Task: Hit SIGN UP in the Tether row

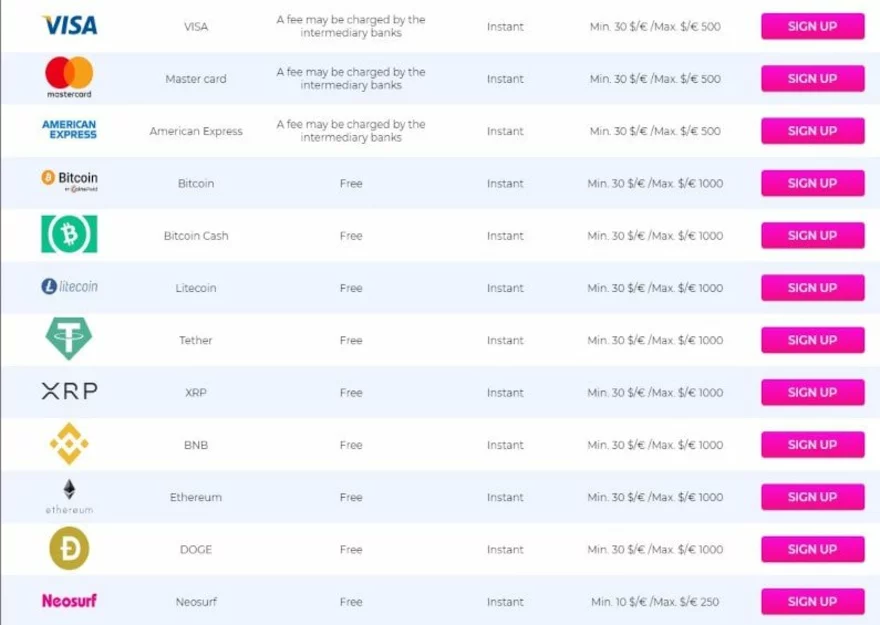Action: pos(812,340)
